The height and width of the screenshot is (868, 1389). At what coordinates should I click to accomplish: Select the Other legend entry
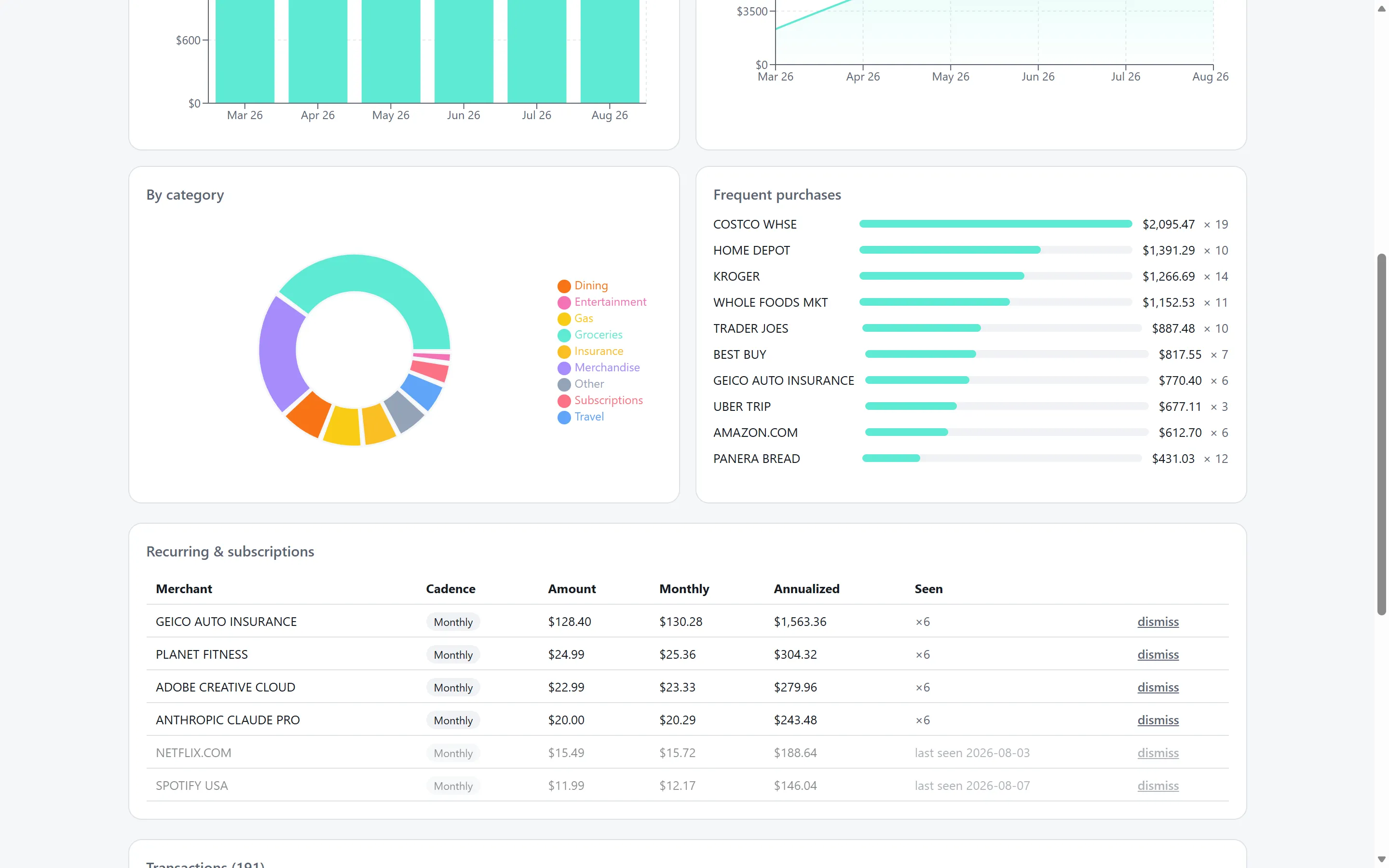click(x=581, y=384)
